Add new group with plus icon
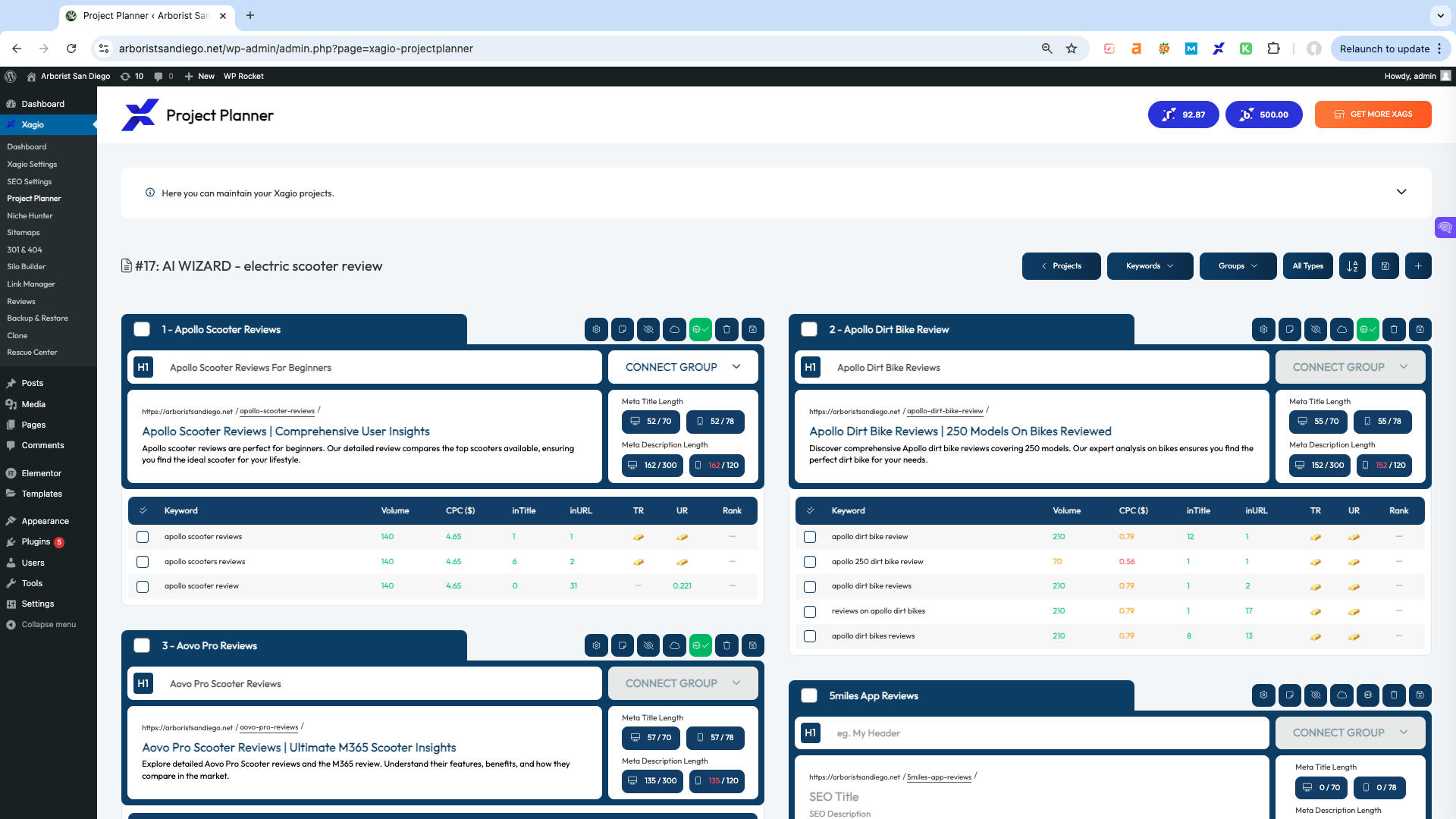This screenshot has height=819, width=1456. (1418, 266)
